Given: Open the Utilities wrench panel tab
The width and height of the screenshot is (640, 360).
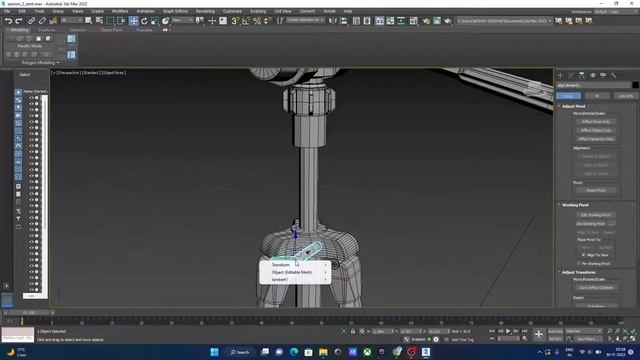Looking at the screenshot, I should click(613, 76).
